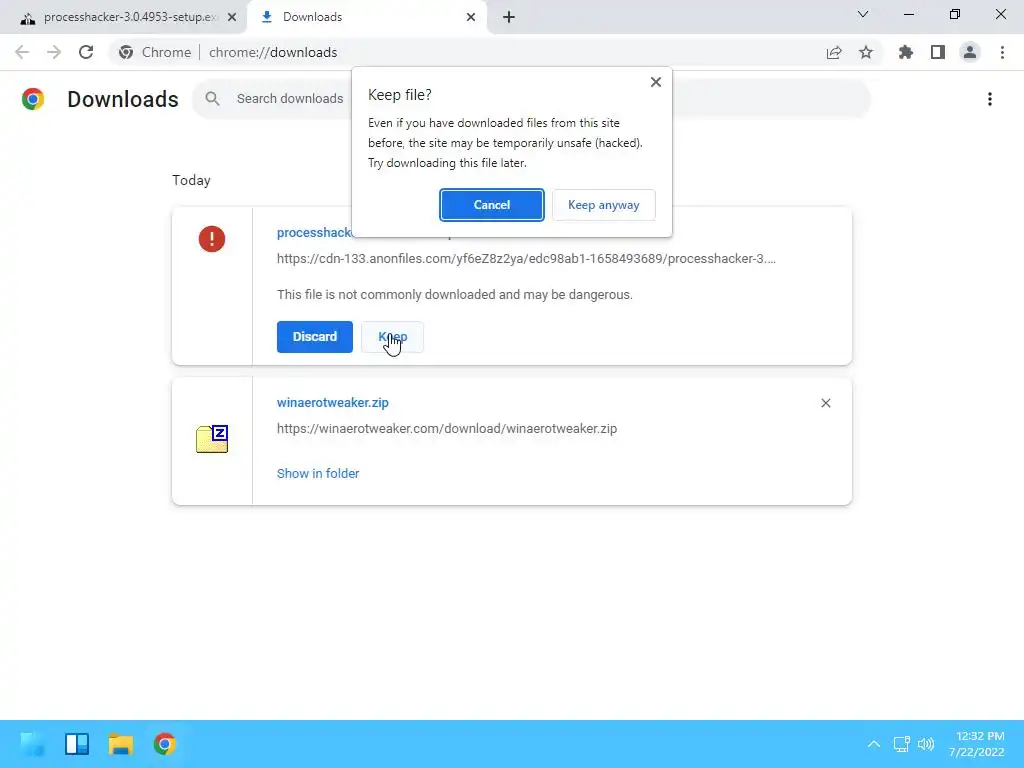Image resolution: width=1024 pixels, height=768 pixels.
Task: Remove winaerotweaker.zip from downloads list
Action: pyautogui.click(x=825, y=403)
